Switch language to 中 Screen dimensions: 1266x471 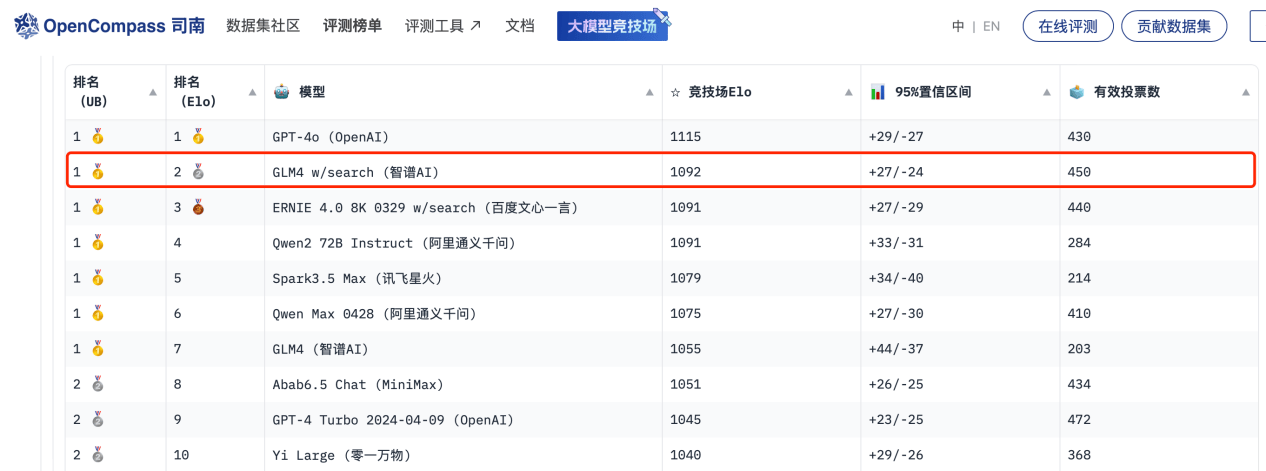click(x=958, y=26)
